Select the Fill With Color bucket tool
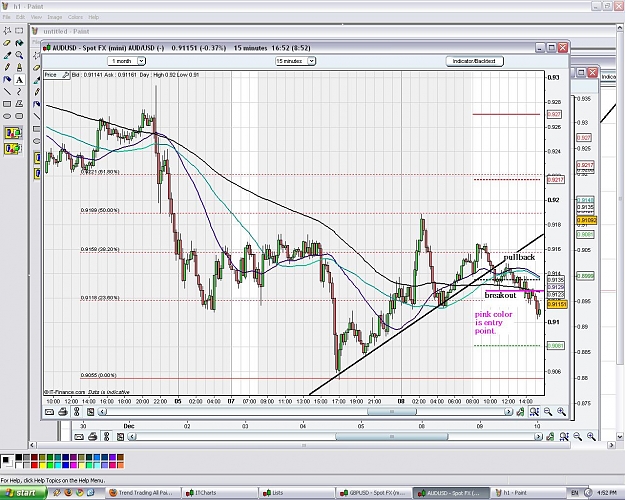625x500 pixels. [x=19, y=43]
